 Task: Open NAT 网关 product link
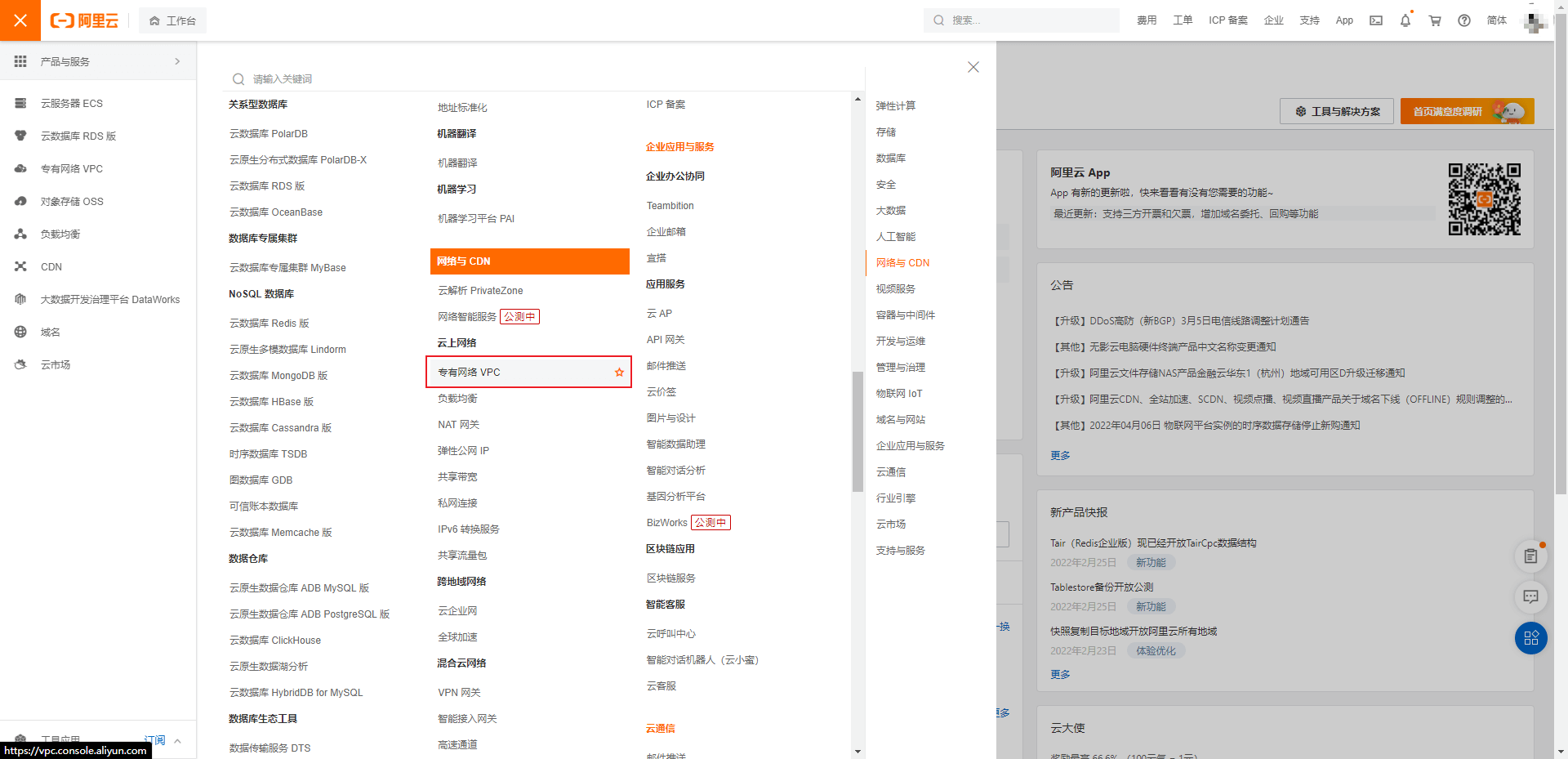click(458, 425)
